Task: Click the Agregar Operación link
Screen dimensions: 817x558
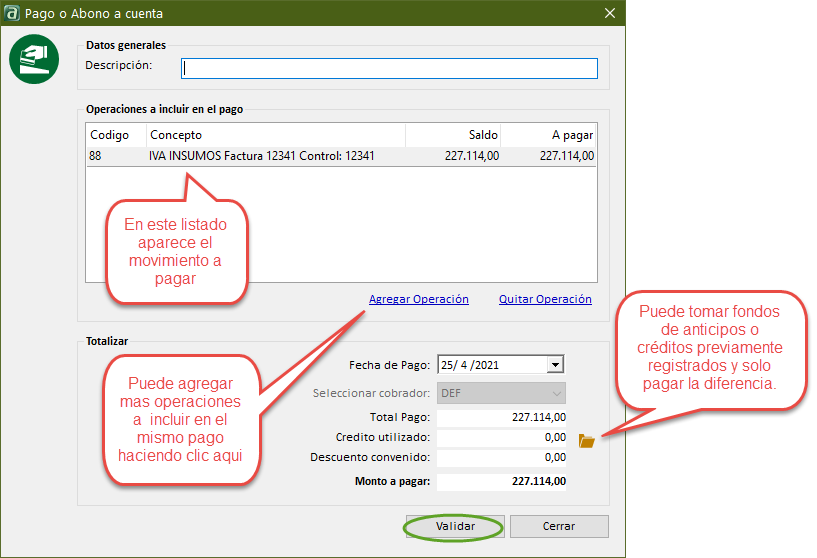Action: (418, 299)
